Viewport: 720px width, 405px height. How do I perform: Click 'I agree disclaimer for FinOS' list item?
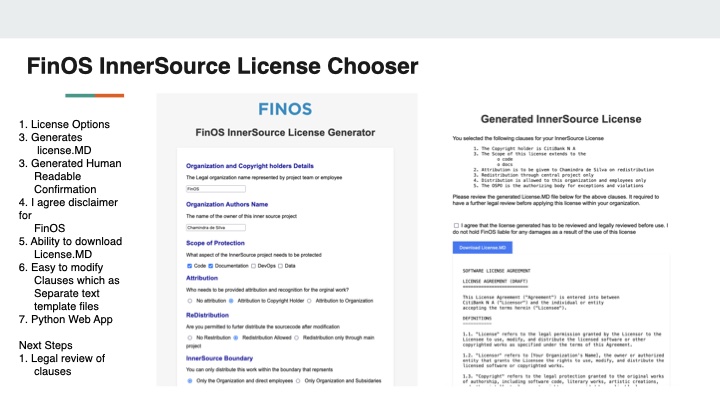click(68, 215)
